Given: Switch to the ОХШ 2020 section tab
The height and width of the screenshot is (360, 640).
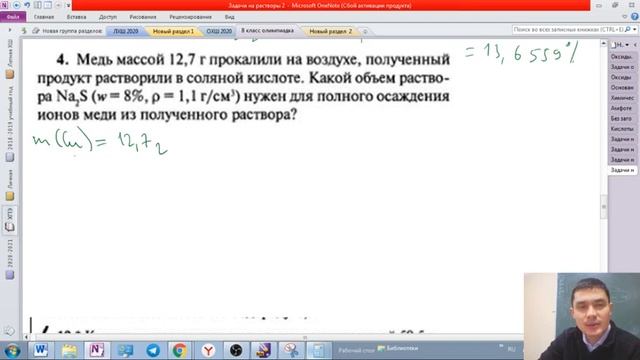Looking at the screenshot, I should click(x=219, y=31).
